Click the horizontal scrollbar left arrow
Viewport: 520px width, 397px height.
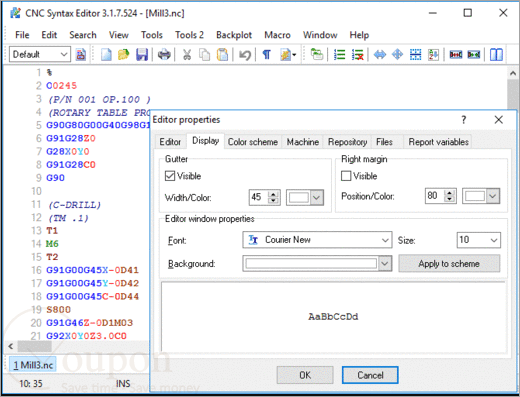[11, 346]
